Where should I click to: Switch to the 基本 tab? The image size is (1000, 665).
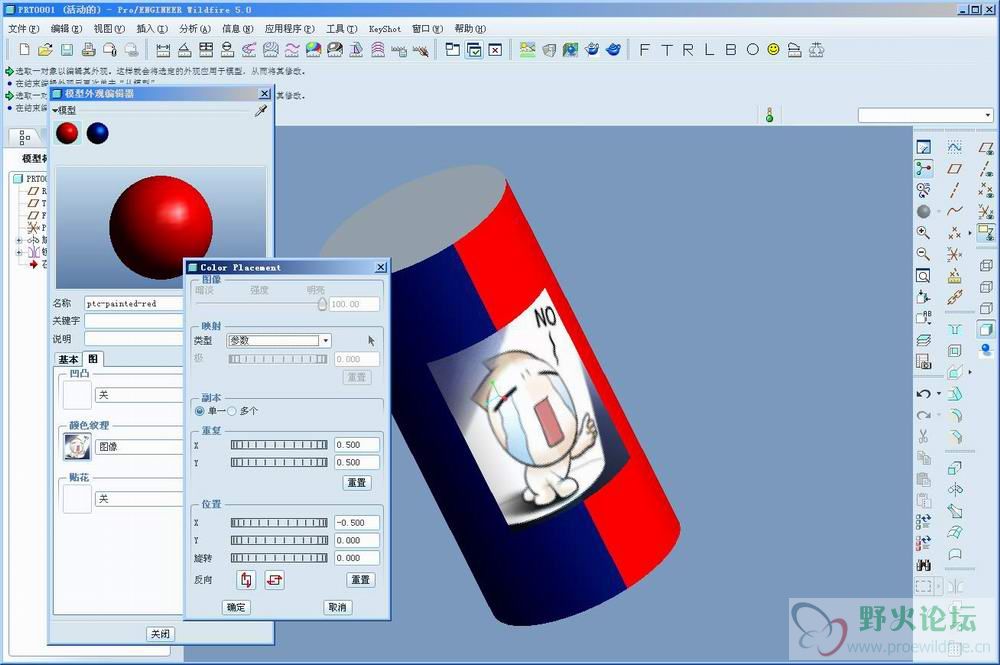pos(68,360)
